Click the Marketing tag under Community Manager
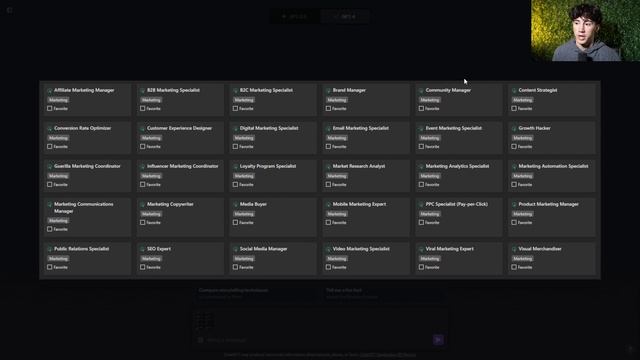This screenshot has width=640, height=360. click(430, 100)
